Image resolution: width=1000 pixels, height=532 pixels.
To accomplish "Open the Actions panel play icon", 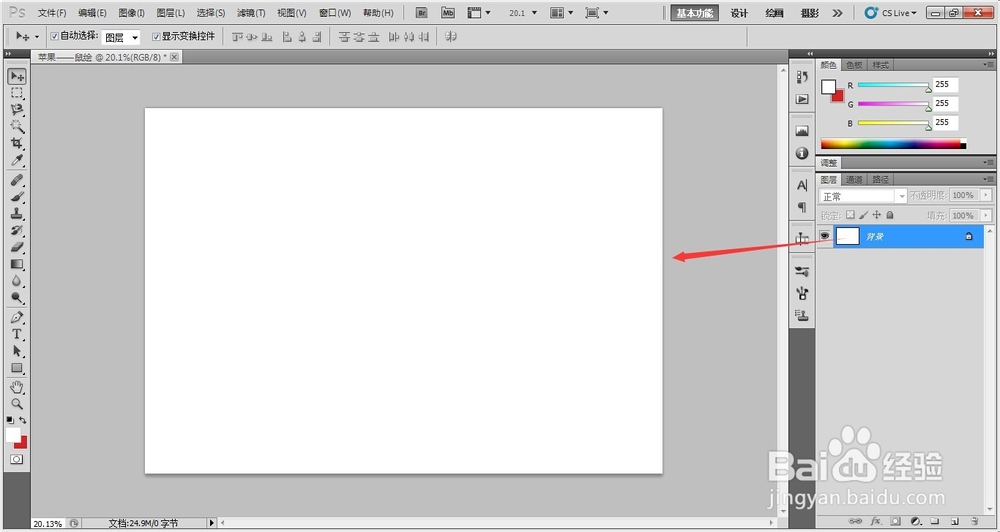I will [x=802, y=100].
